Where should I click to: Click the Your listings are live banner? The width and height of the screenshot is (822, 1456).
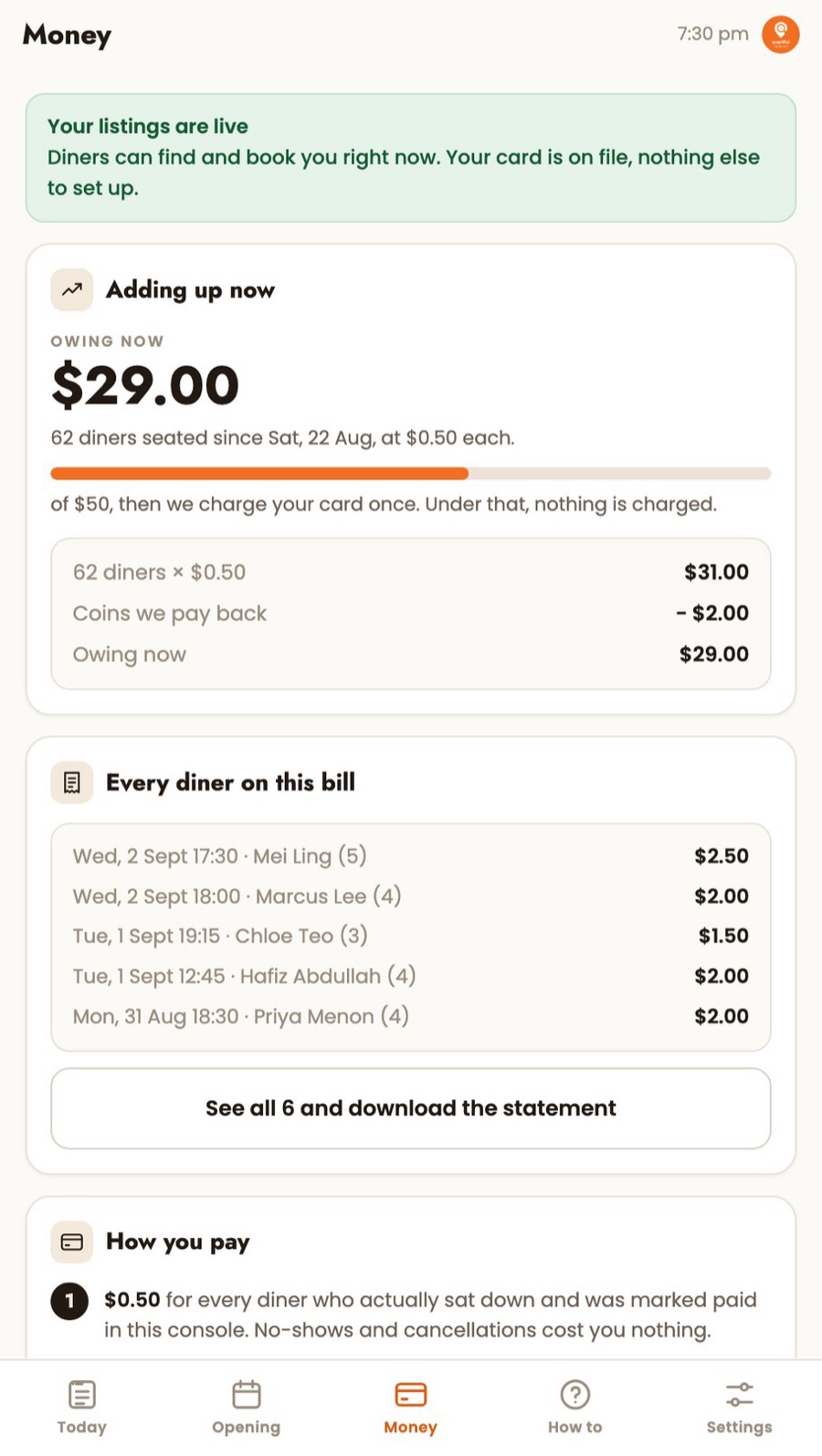click(411, 158)
